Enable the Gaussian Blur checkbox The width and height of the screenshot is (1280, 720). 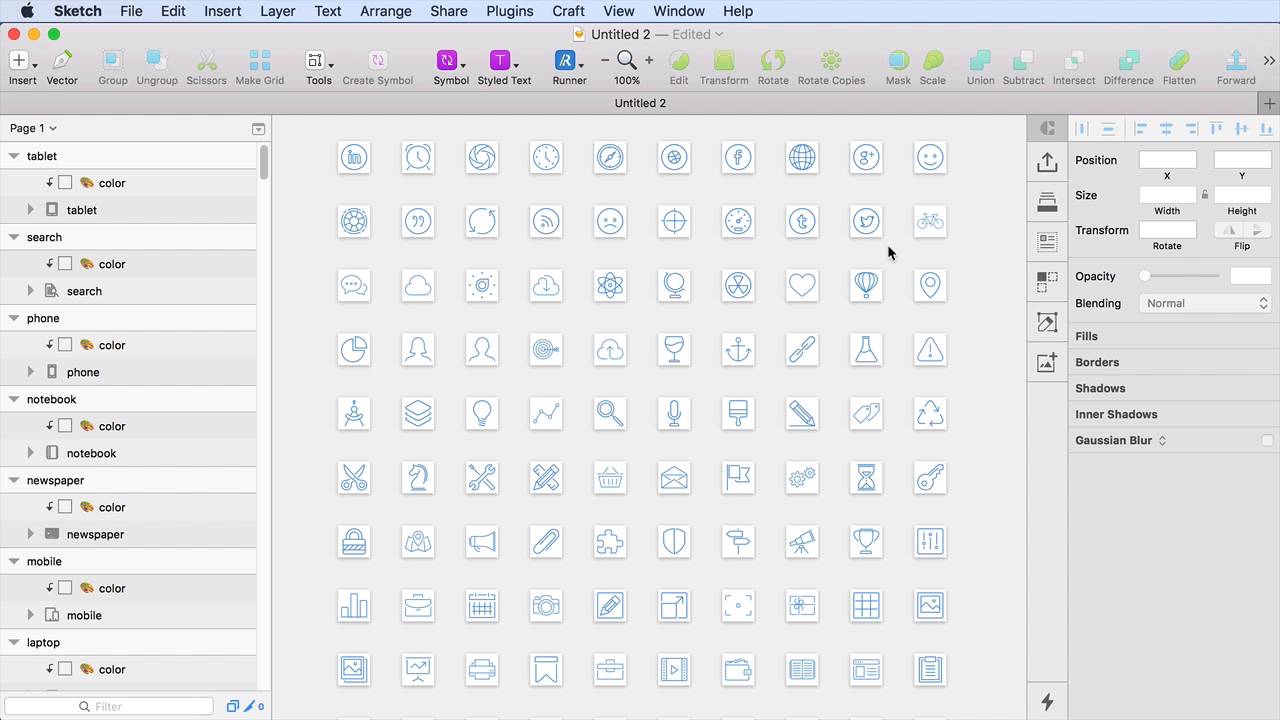point(1267,440)
